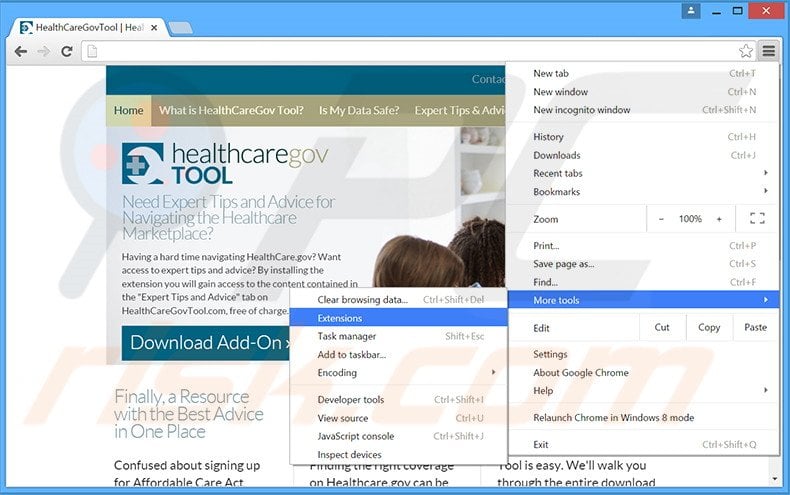Select the HealthCareGovTool browser tab
The height and width of the screenshot is (495, 790).
click(89, 28)
